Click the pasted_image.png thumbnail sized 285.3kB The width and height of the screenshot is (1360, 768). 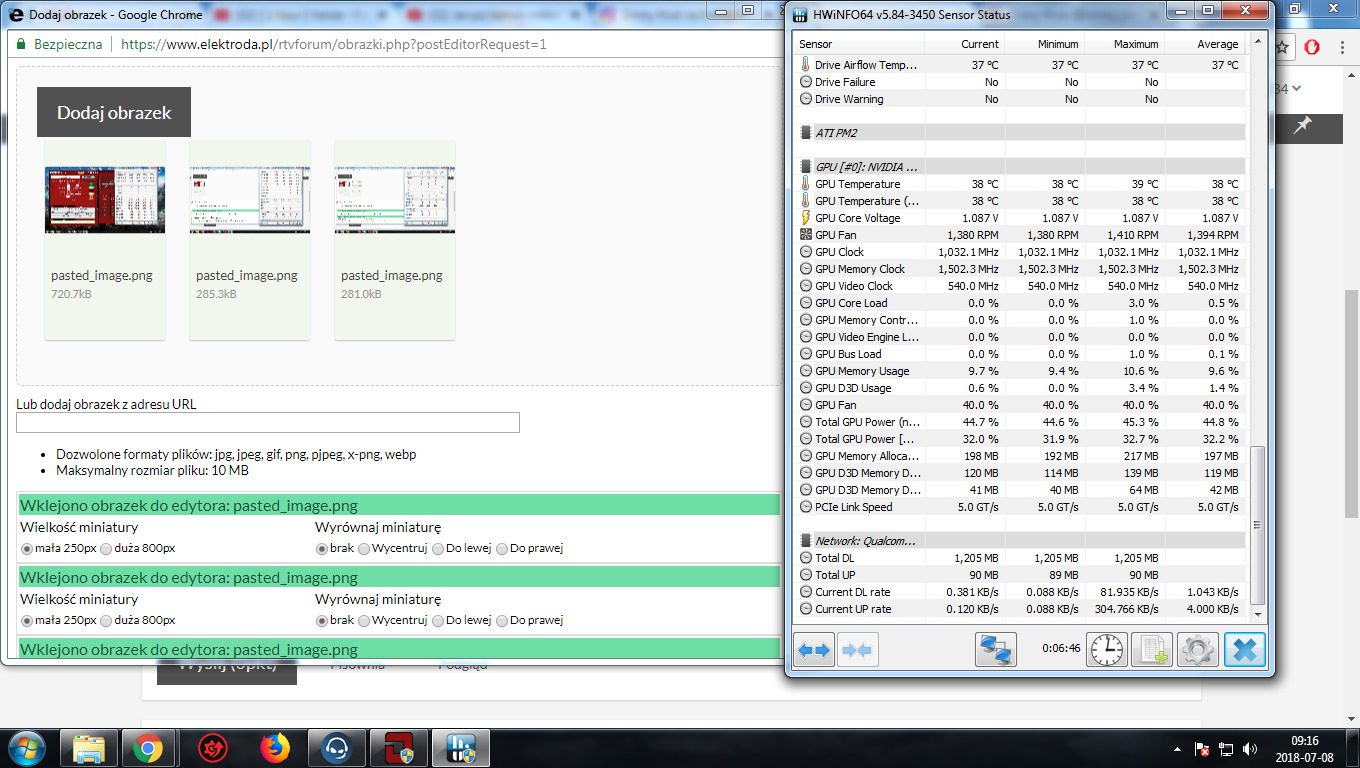click(x=250, y=200)
